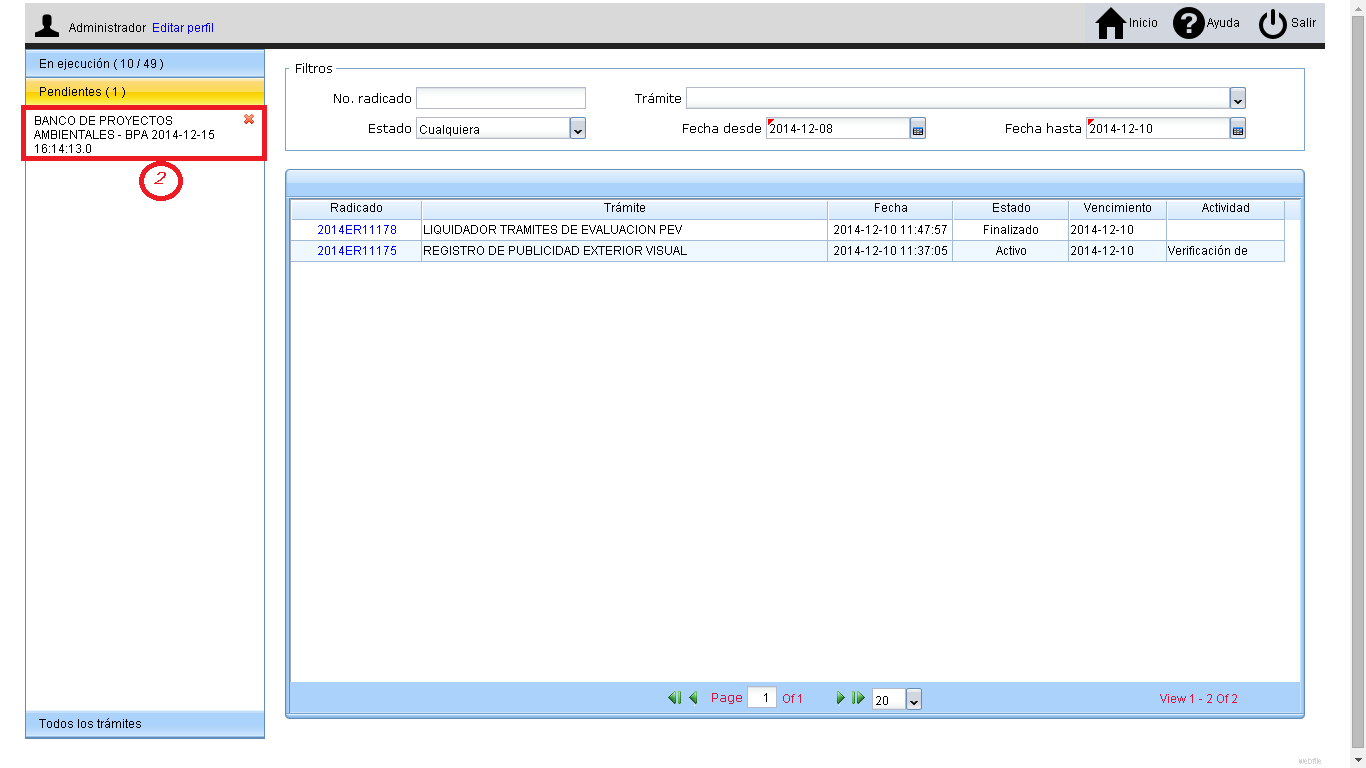Open pending BANCO DE PROYECTOS AMBIENTALES item

click(124, 134)
